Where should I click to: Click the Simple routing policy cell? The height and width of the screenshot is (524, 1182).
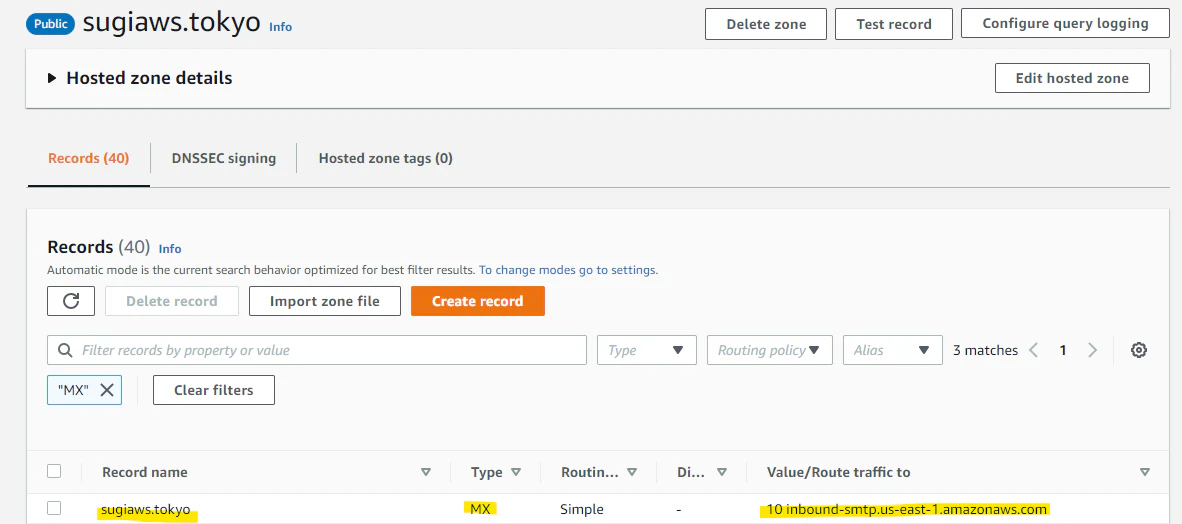pos(582,509)
